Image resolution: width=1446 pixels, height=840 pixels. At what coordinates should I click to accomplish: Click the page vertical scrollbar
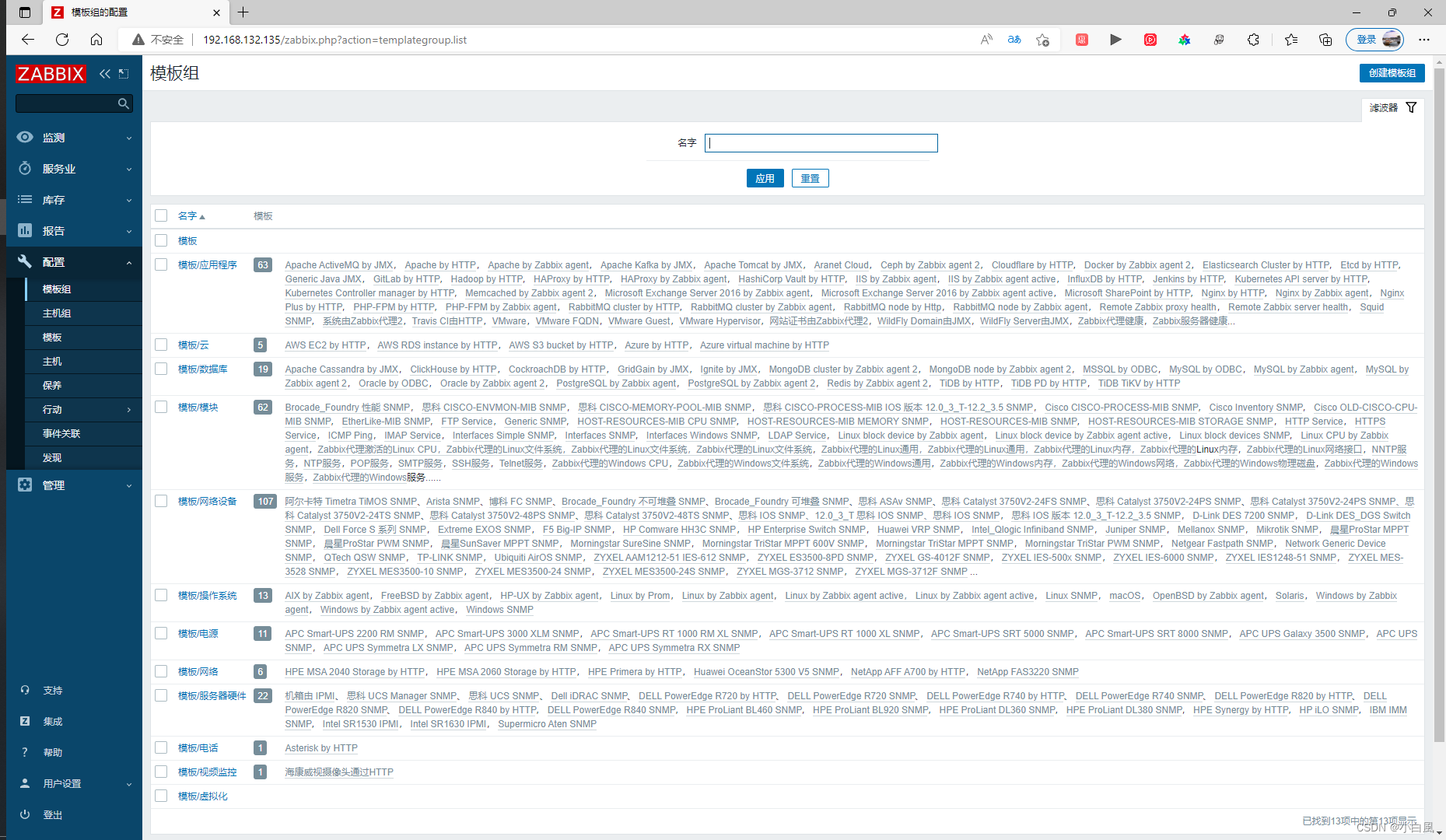point(1439,404)
